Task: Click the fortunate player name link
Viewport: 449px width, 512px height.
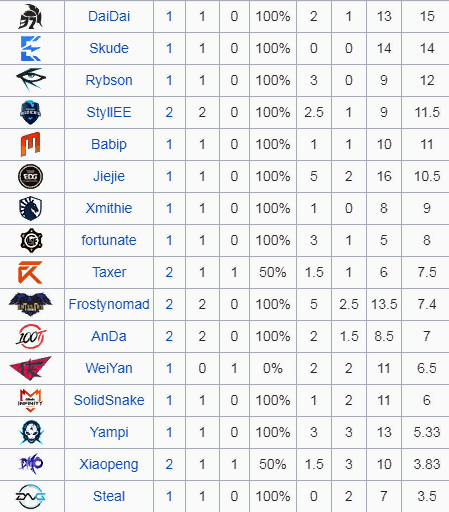Action: [x=109, y=240]
